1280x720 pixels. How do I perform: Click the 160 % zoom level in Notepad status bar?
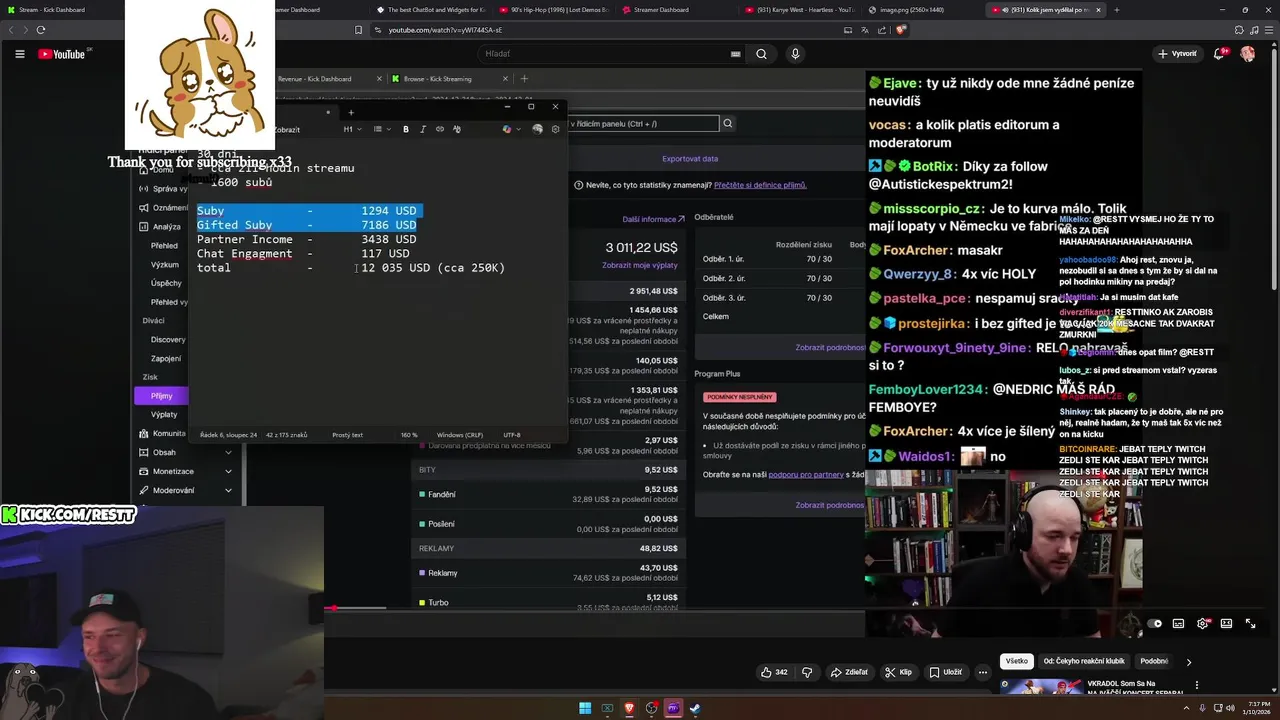[x=409, y=435]
